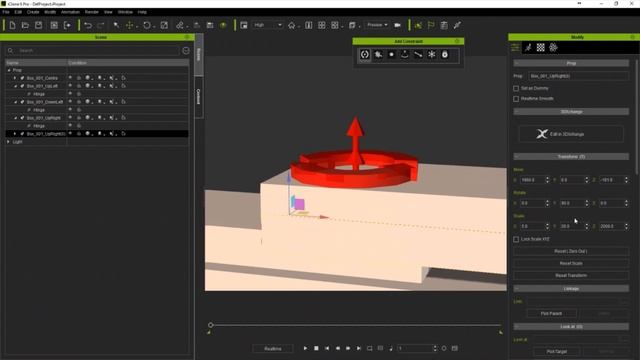Toggle visibility of Box_001_Centre
The image size is (640, 360).
[70, 78]
